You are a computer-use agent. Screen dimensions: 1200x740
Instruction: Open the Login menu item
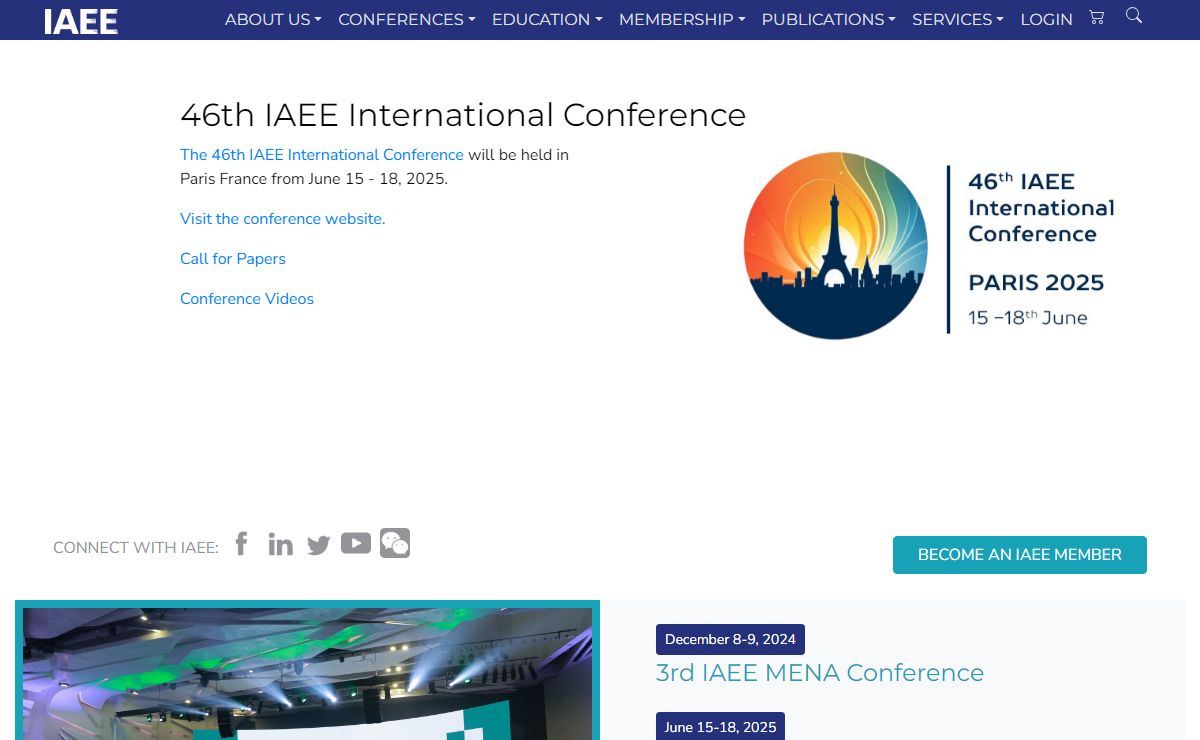click(x=1046, y=20)
